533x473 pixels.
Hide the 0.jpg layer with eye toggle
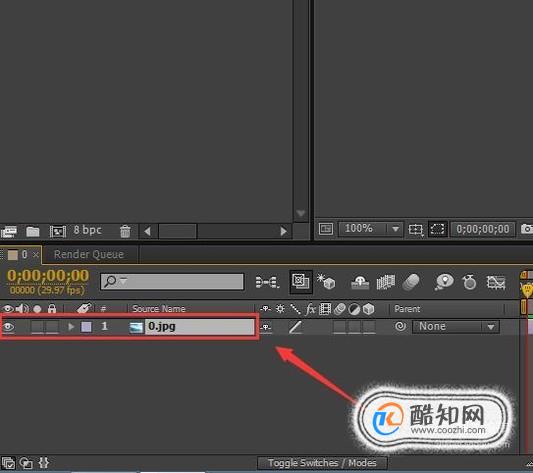(8, 327)
